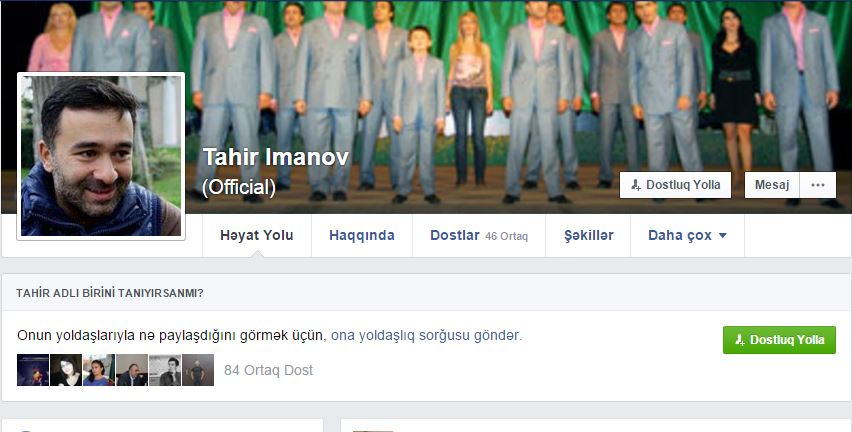Viewport: 852px width, 432px height.
Task: Click the white Dostluq Yolla button on cover
Action: [x=675, y=185]
